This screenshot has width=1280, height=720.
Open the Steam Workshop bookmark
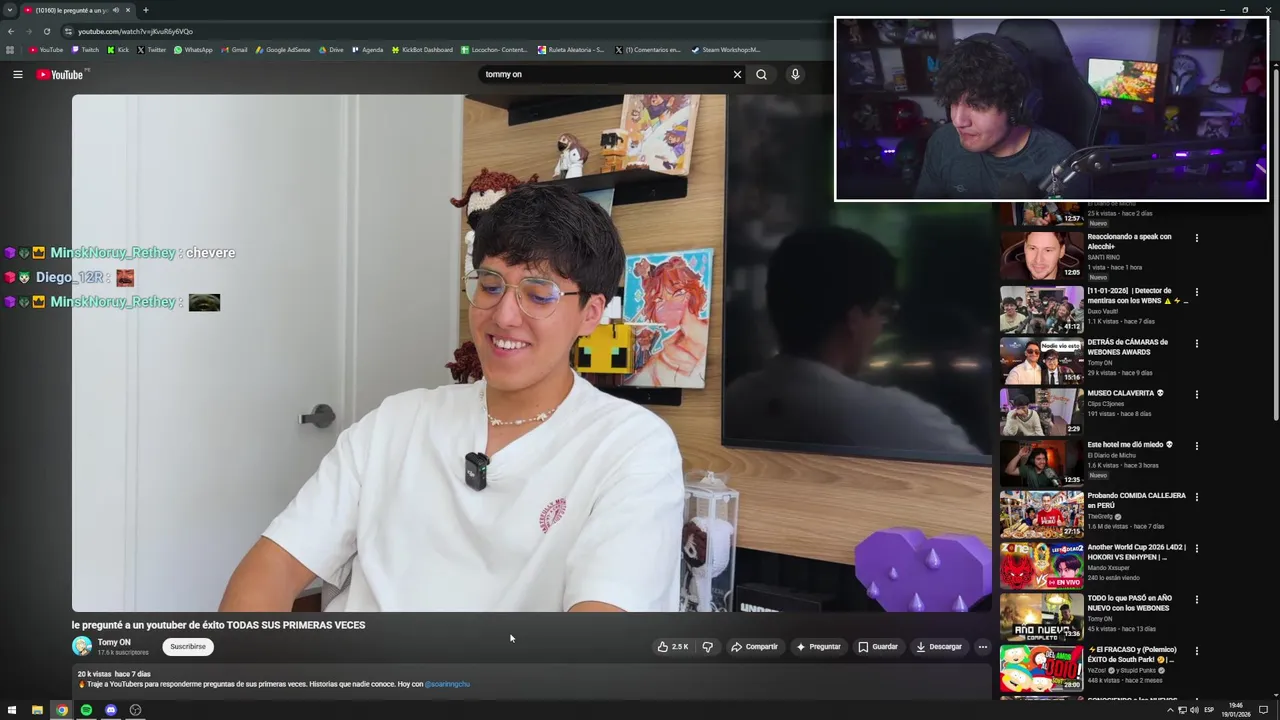coord(725,50)
